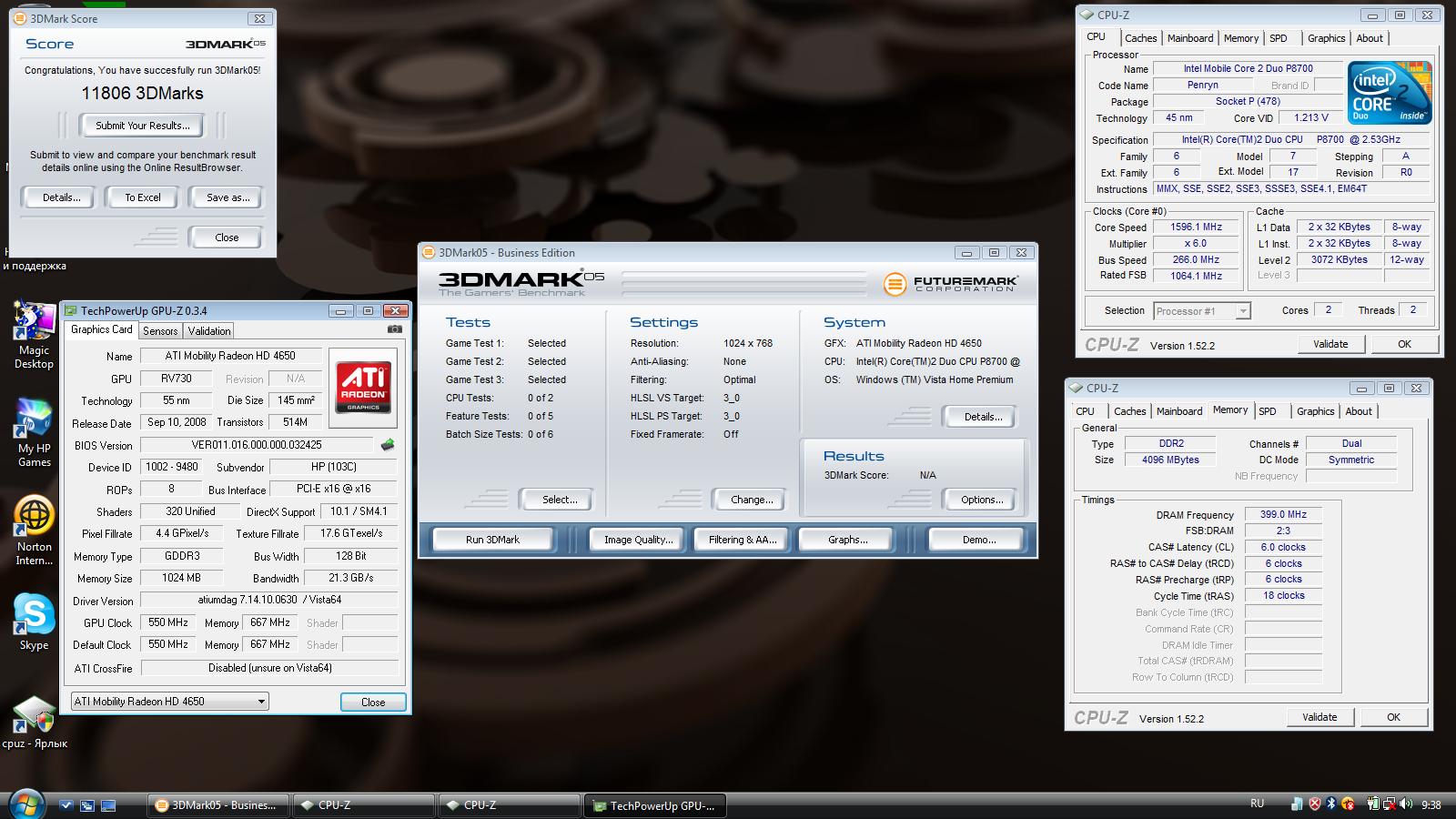
Task: Click the Bus Speed 266.0 MHz value
Action: [1197, 260]
